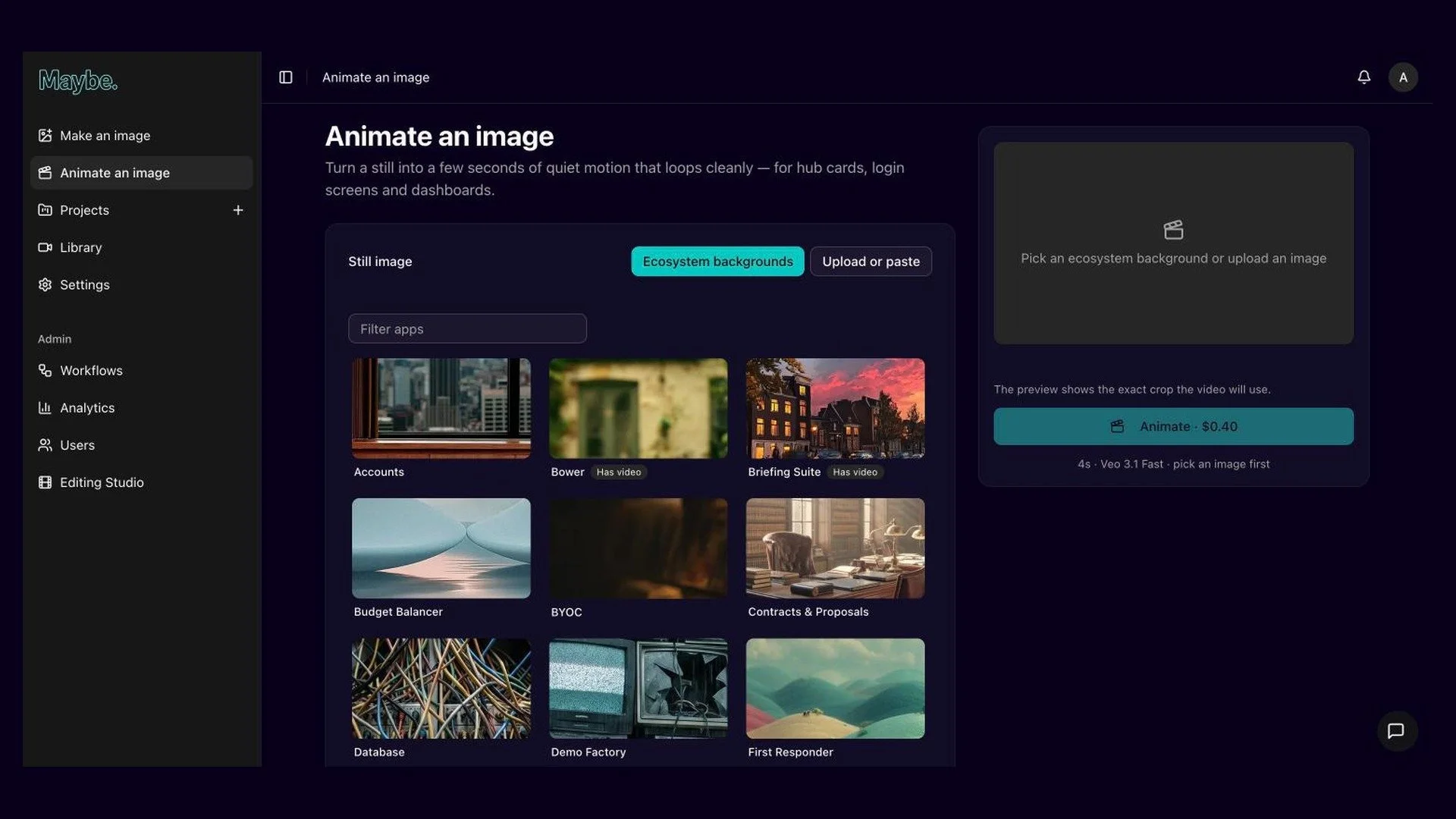Click the clapperboard icon in preview
Image resolution: width=1456 pixels, height=819 pixels.
pyautogui.click(x=1173, y=230)
